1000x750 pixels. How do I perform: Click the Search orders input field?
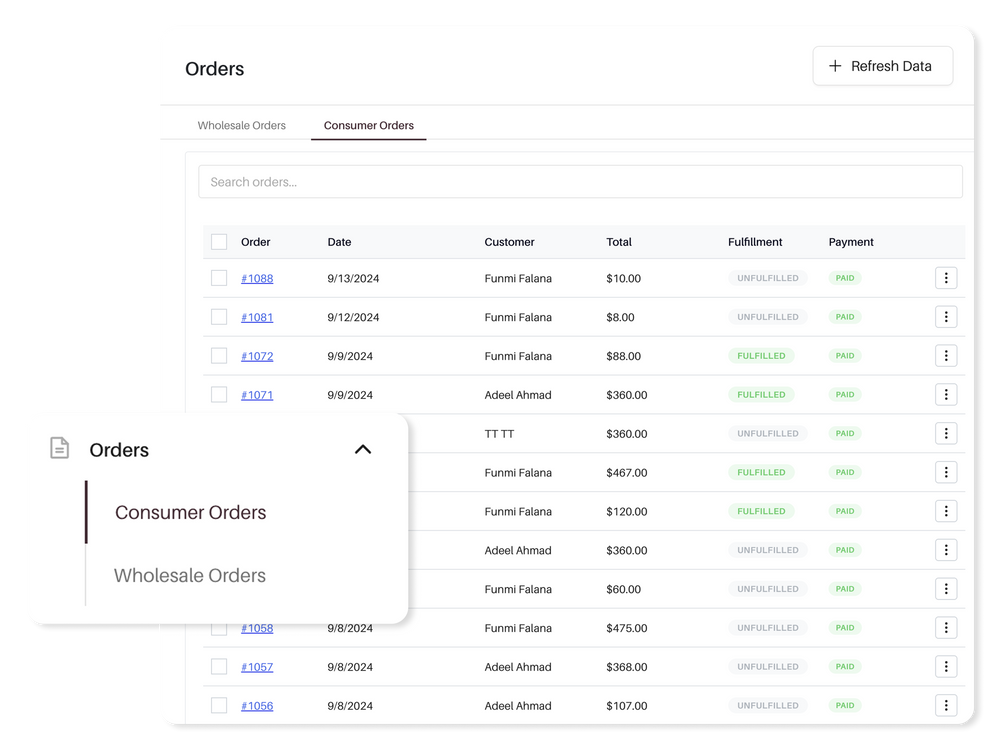[x=580, y=182]
